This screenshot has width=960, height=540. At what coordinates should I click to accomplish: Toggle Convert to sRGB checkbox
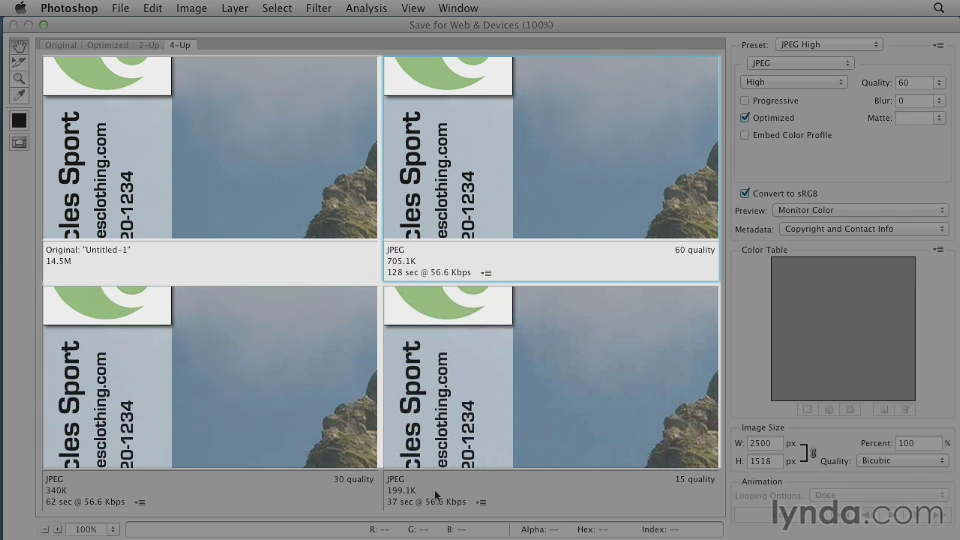click(745, 193)
